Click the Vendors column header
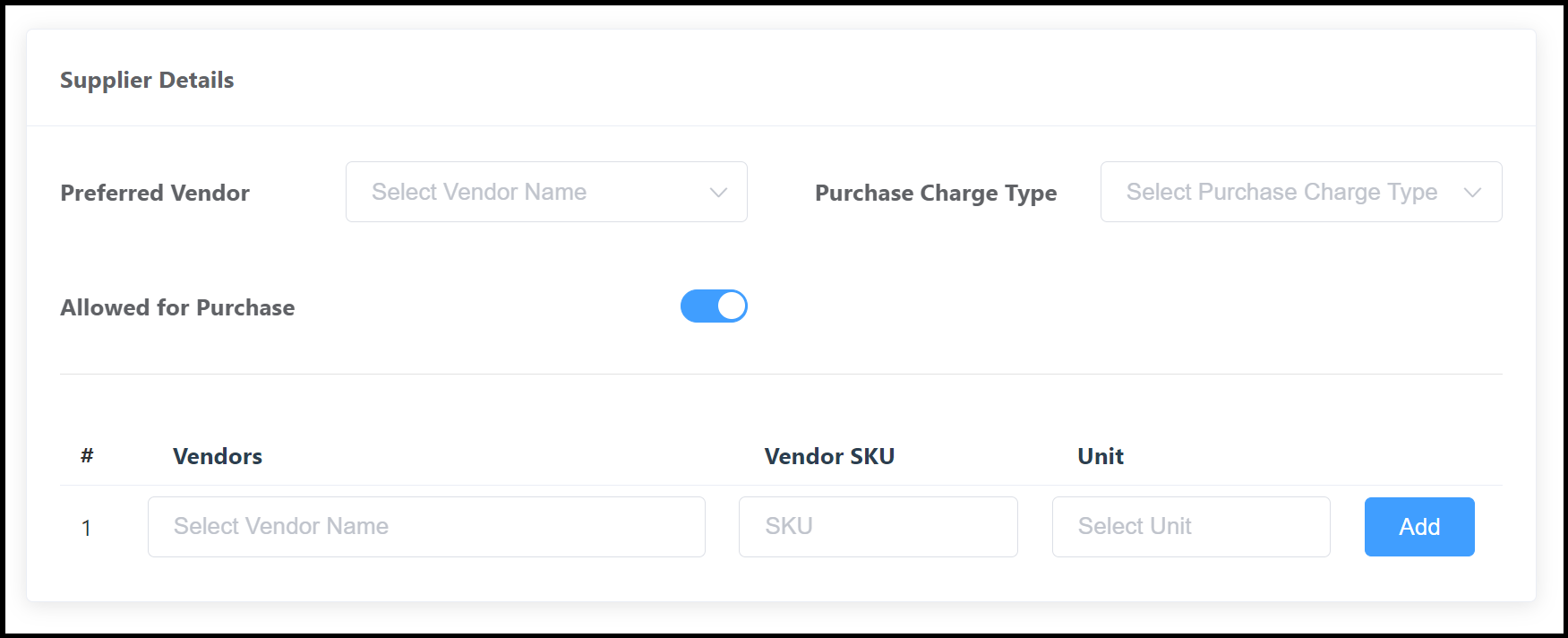 [218, 456]
